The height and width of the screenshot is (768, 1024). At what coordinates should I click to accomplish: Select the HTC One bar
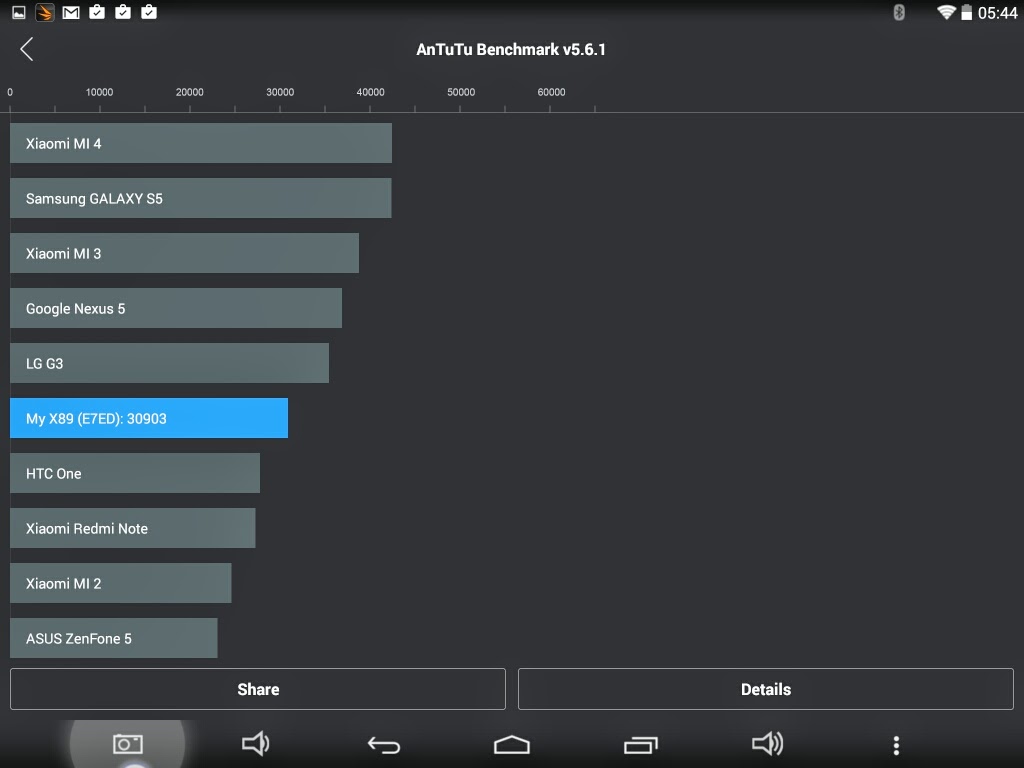[135, 473]
